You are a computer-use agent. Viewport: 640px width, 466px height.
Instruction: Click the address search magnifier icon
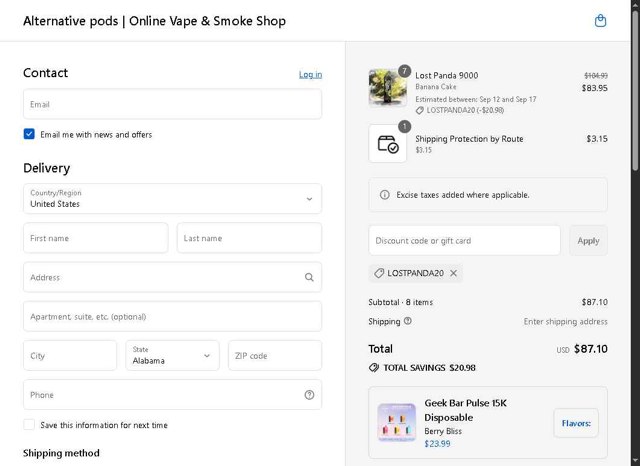point(309,277)
